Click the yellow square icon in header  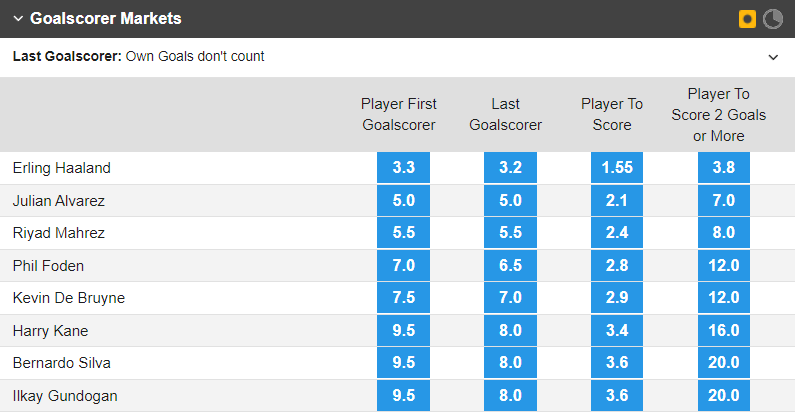pyautogui.click(x=747, y=19)
